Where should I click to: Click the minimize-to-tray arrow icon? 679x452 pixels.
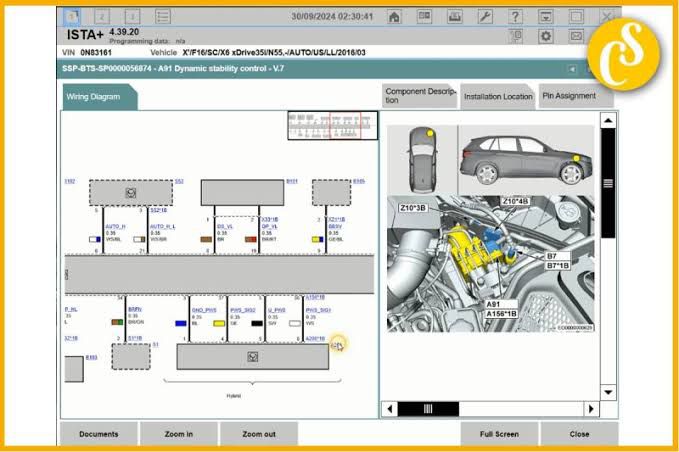click(x=546, y=17)
